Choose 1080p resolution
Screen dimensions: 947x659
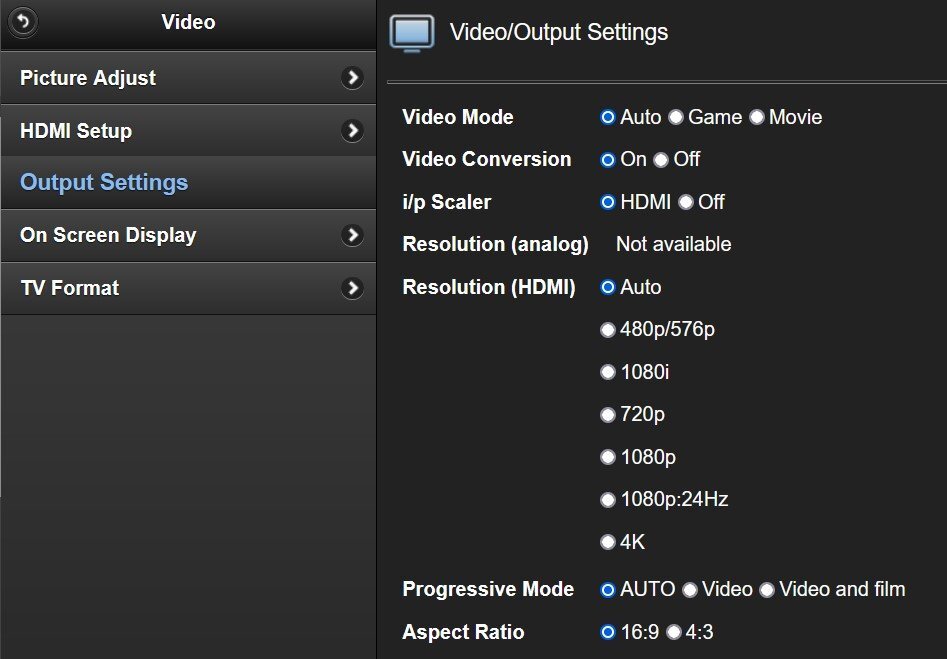tap(608, 457)
